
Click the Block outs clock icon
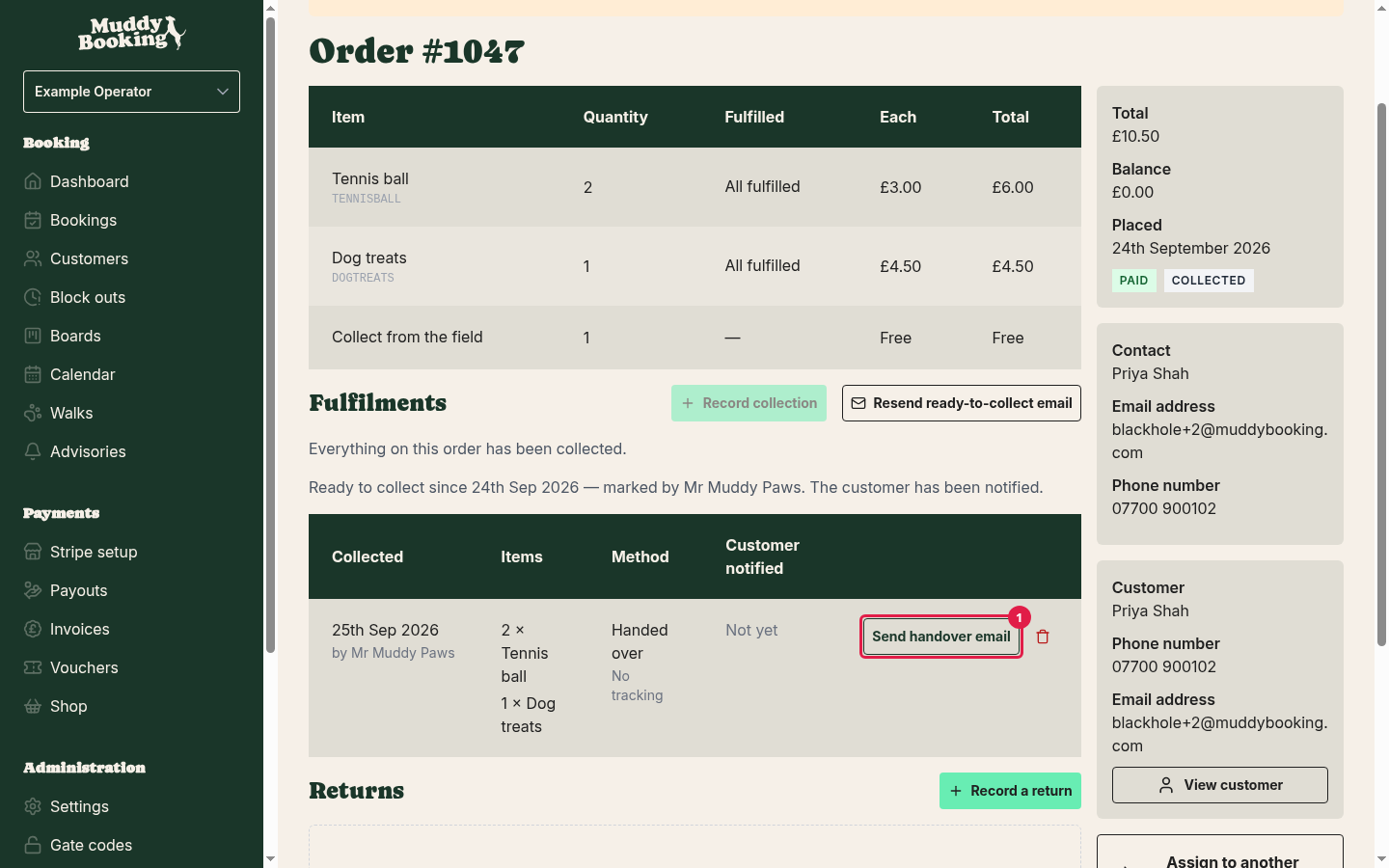pos(33,297)
